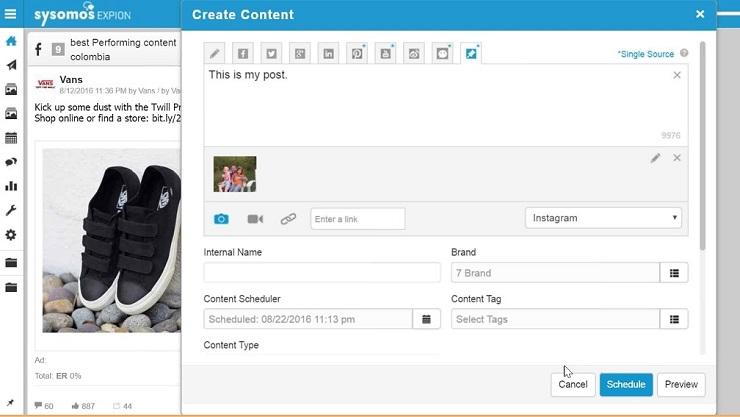Select the generic pencil compose tab
740x417 pixels.
(x=214, y=53)
